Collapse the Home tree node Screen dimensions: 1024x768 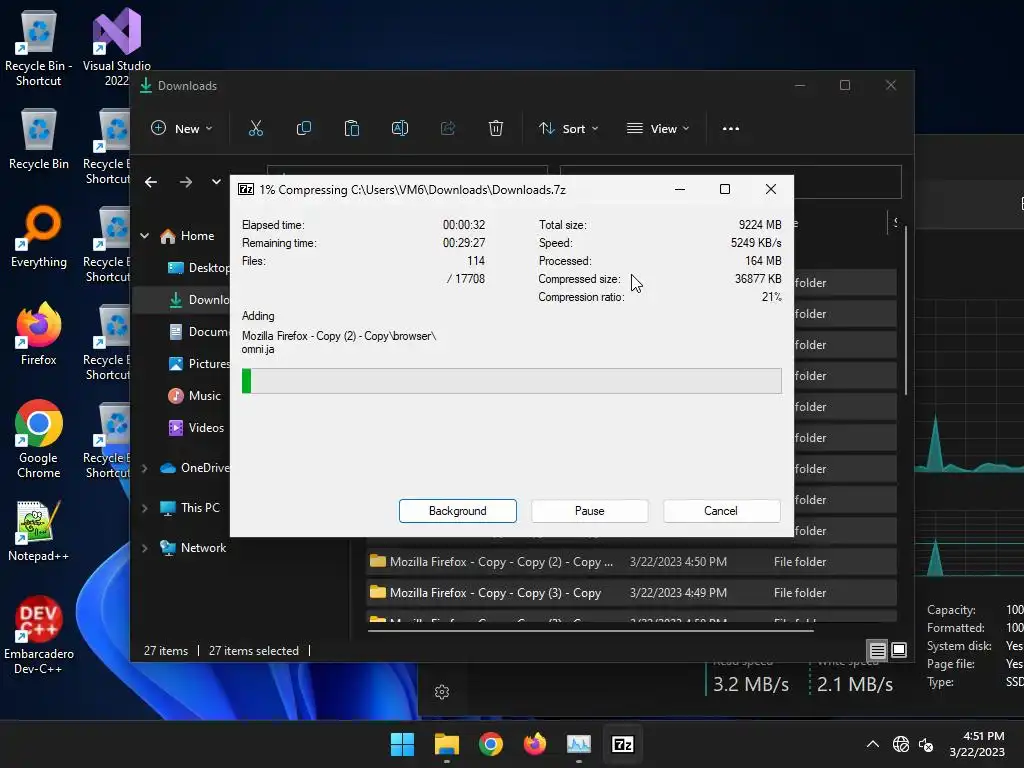(x=144, y=236)
